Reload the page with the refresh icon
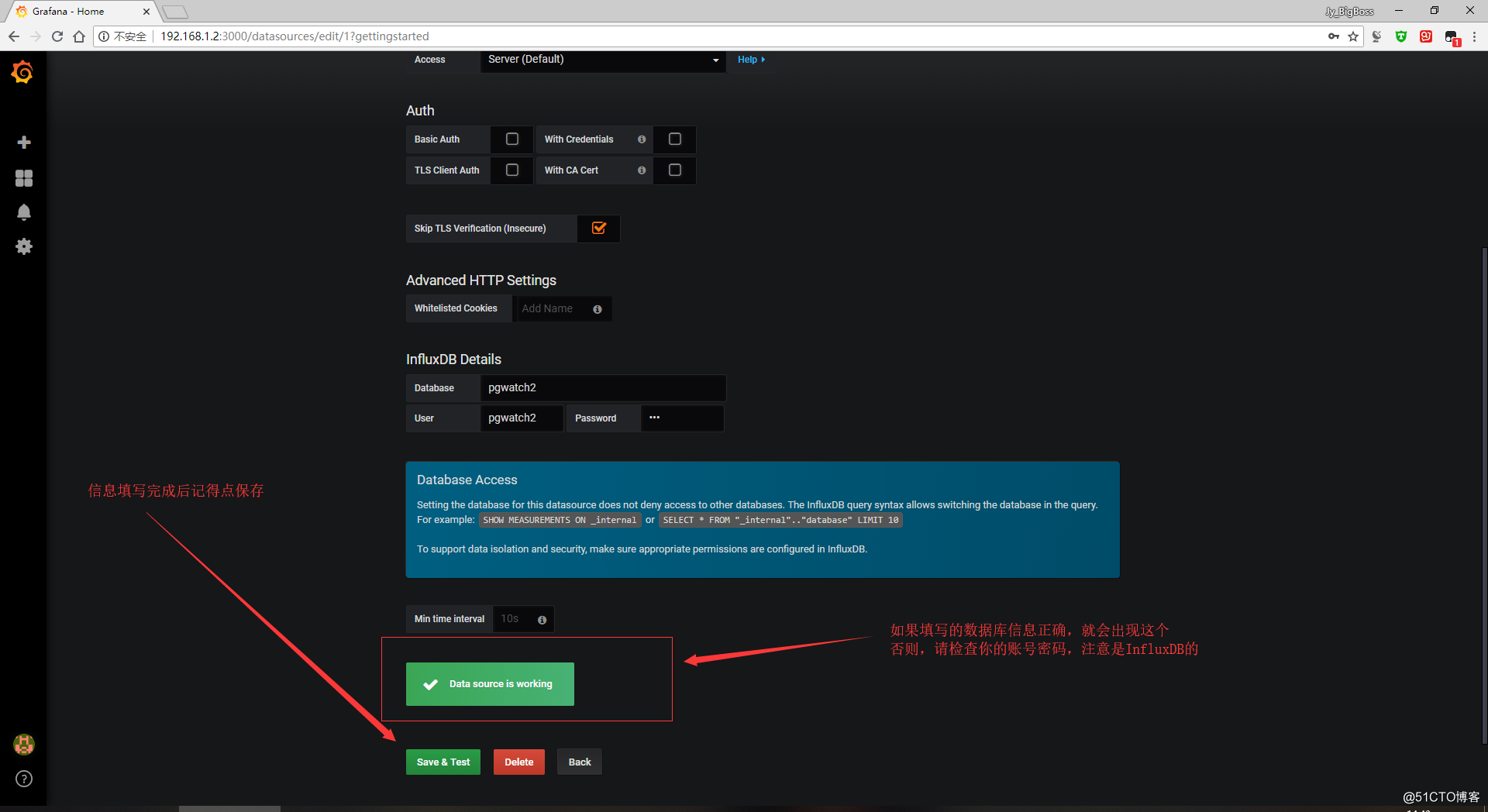Viewport: 1488px width, 812px height. pos(57,36)
